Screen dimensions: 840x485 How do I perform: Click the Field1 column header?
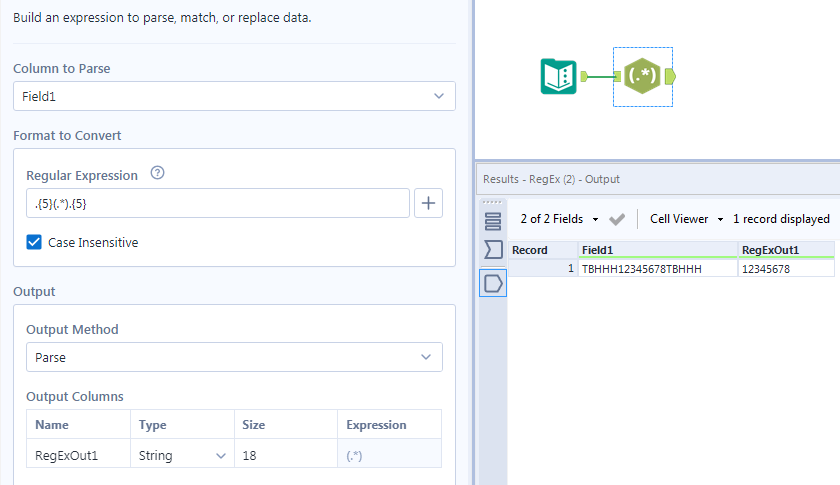click(657, 250)
